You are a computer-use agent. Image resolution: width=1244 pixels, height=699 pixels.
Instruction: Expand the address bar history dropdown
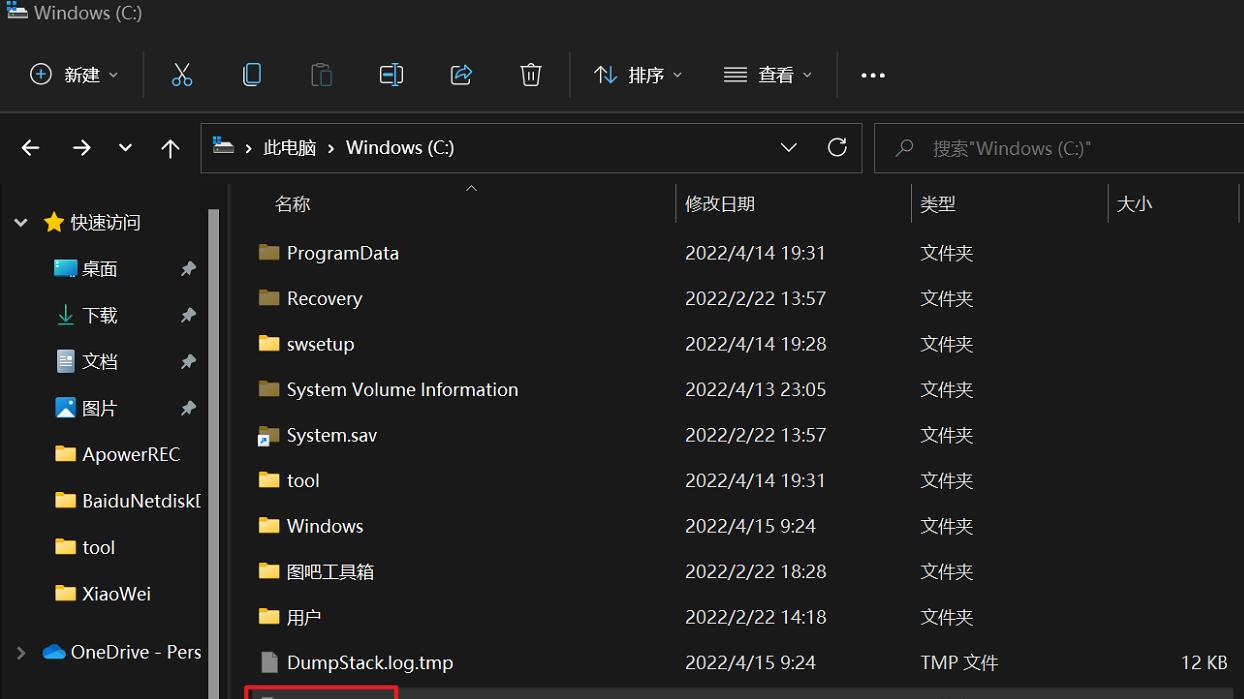[x=789, y=148]
